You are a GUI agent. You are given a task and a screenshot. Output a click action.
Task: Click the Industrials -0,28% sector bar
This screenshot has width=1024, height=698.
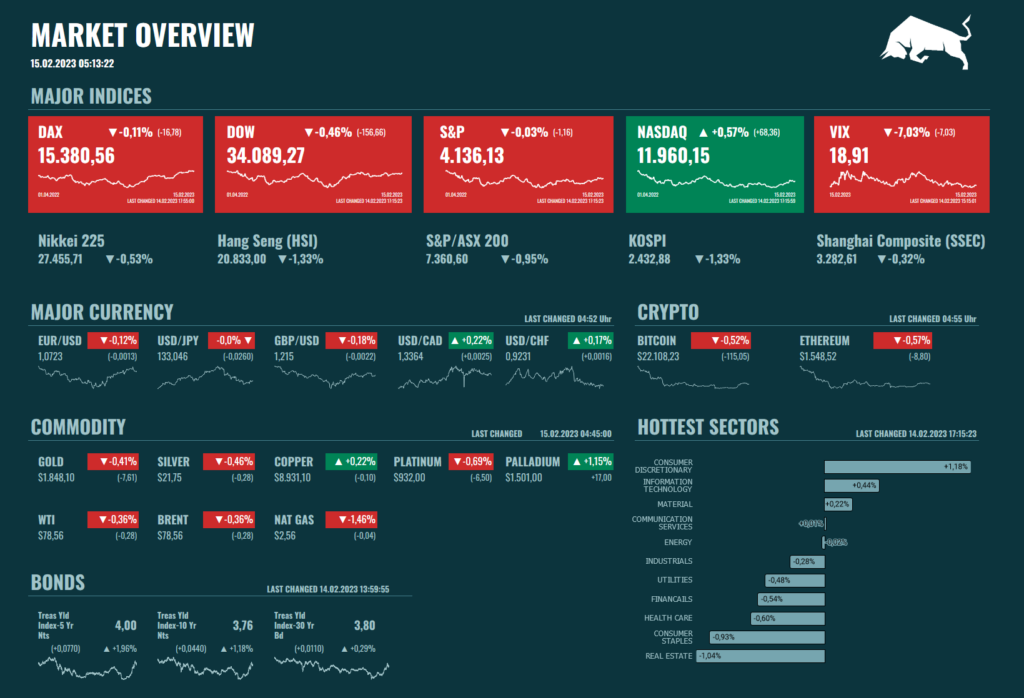807,562
